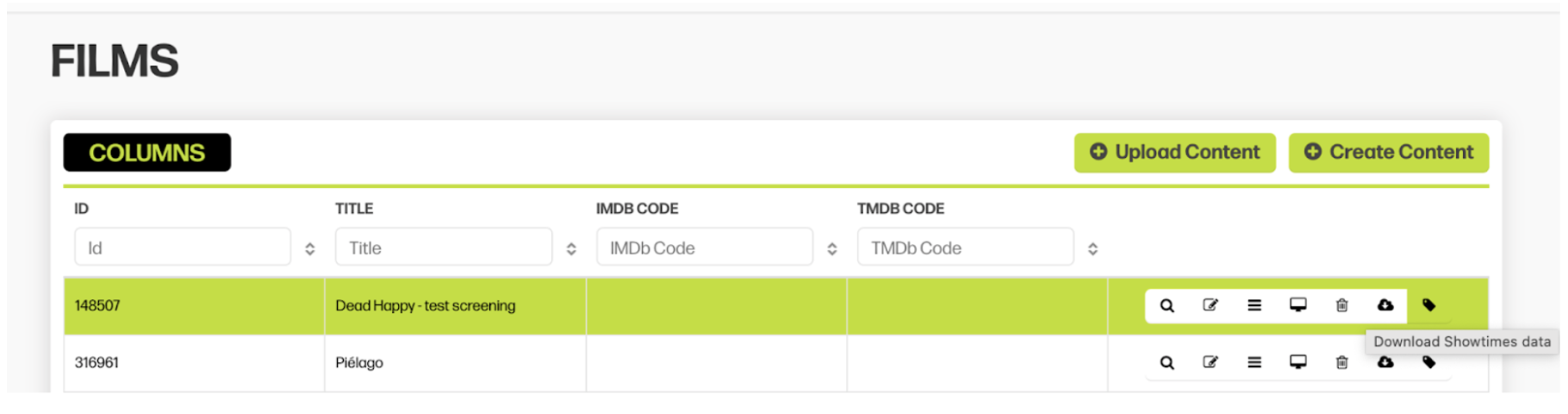Click monitor icon for film 148507
The width and height of the screenshot is (1568, 414).
coord(1298,305)
